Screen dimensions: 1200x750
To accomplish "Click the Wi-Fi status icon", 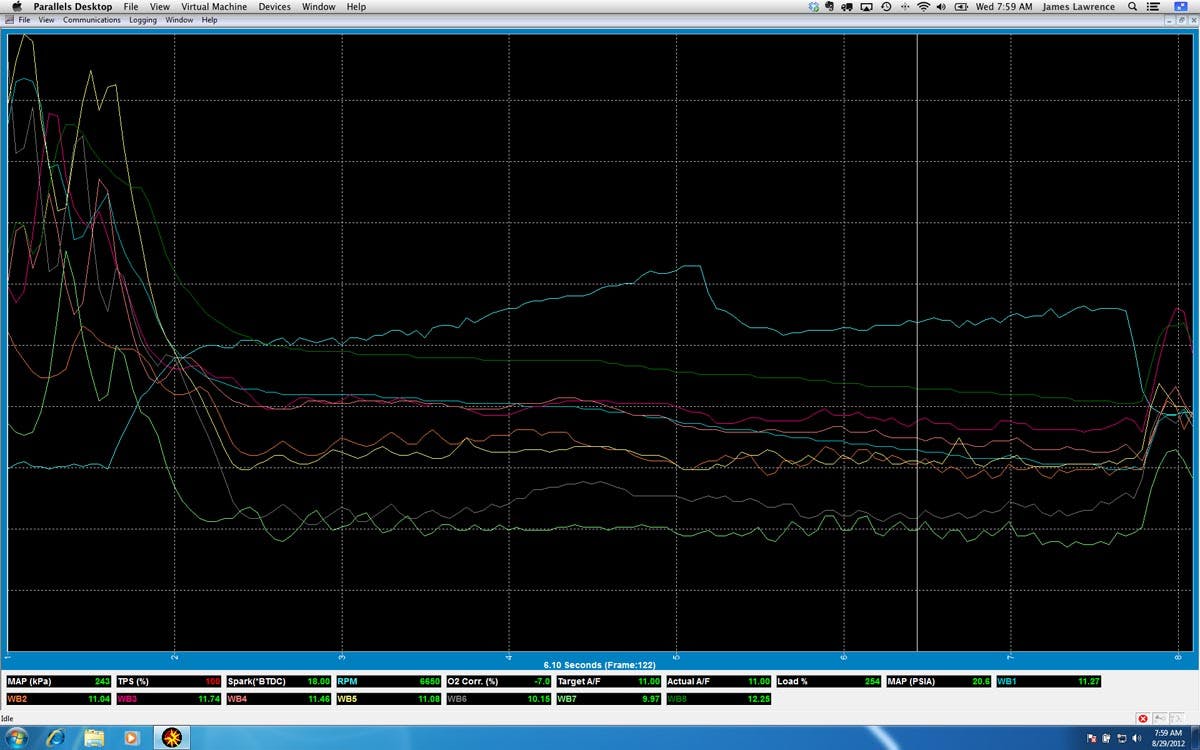I will 923,7.
